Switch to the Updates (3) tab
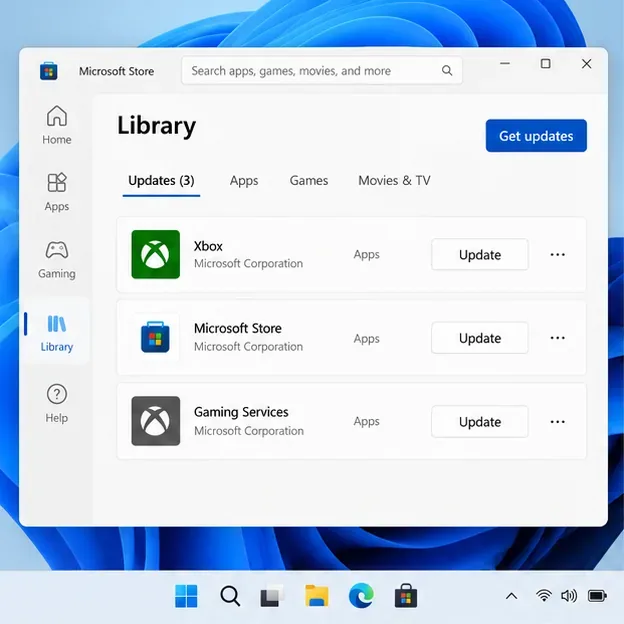 161,181
